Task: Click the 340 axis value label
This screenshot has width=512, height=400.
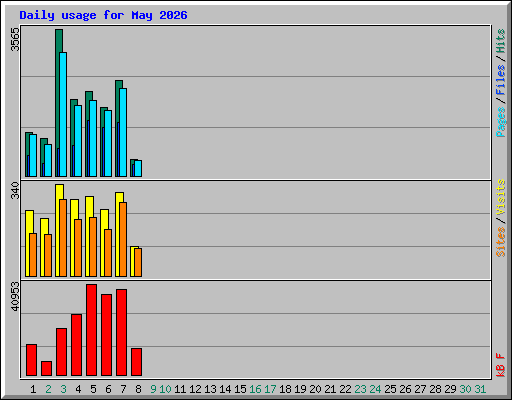Action: [15, 190]
